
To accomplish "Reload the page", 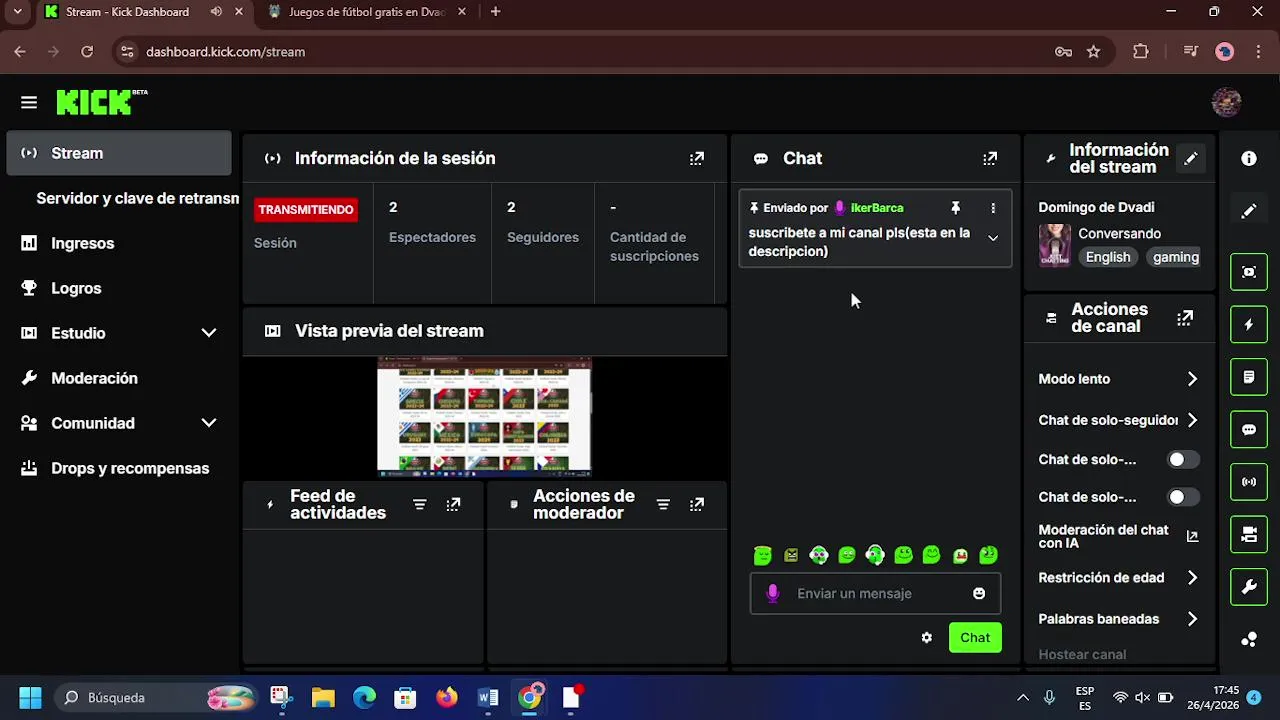I will tap(87, 52).
